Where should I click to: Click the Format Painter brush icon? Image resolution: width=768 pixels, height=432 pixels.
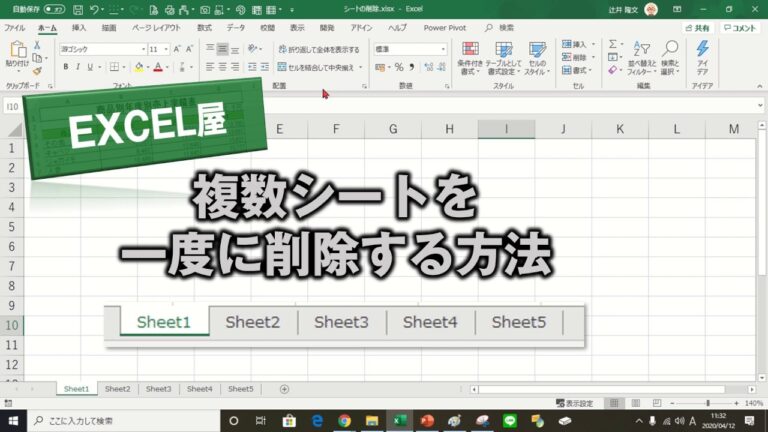[x=37, y=71]
